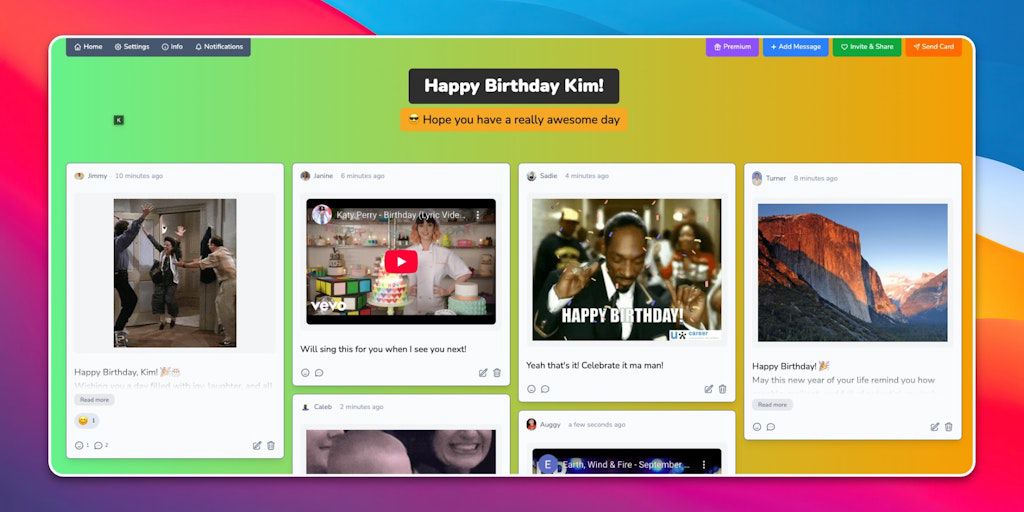Click the pencil icon on Sadie's card
1024x512 pixels.
[709, 389]
